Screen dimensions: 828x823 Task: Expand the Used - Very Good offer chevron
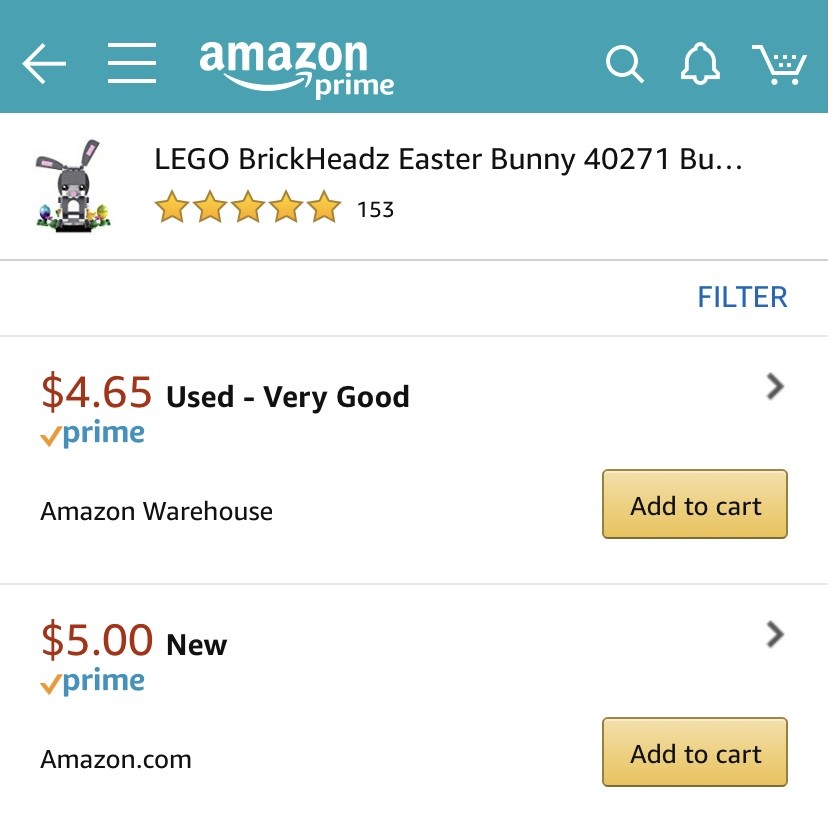(774, 387)
